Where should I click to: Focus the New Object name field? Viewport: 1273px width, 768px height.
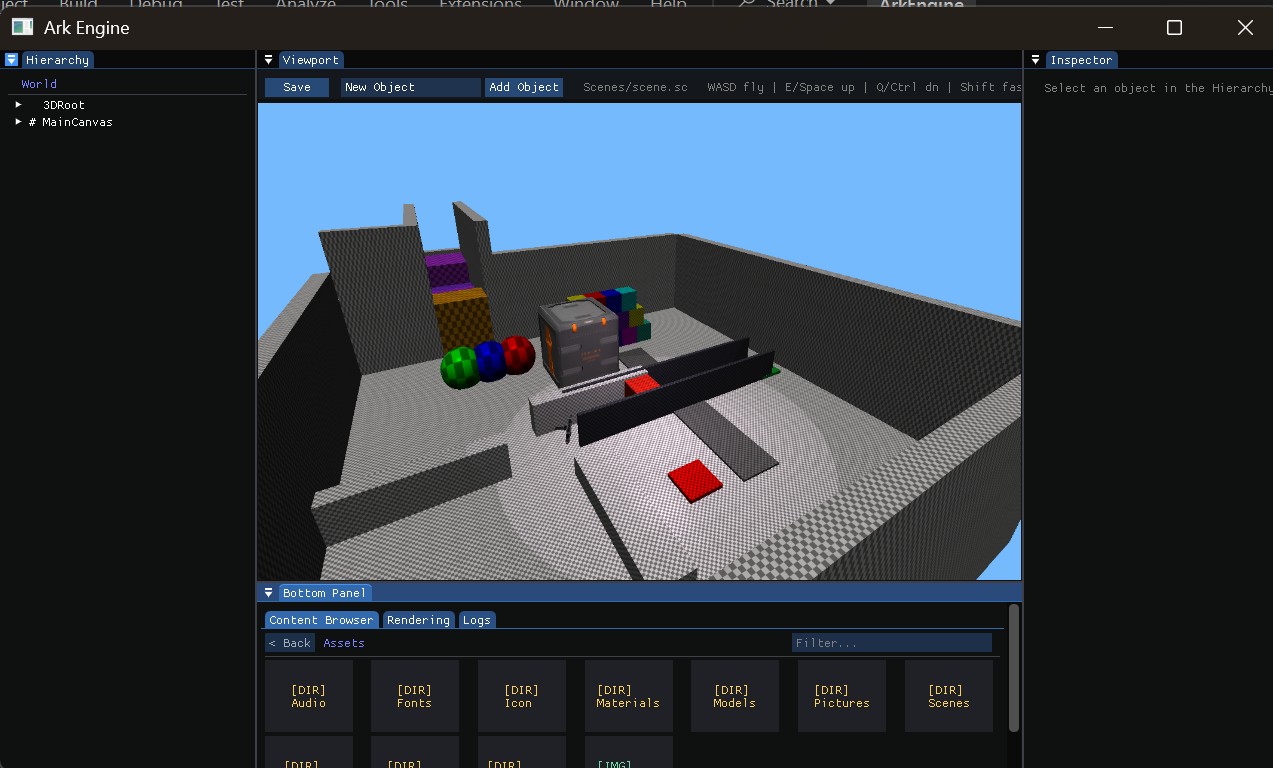tap(411, 87)
